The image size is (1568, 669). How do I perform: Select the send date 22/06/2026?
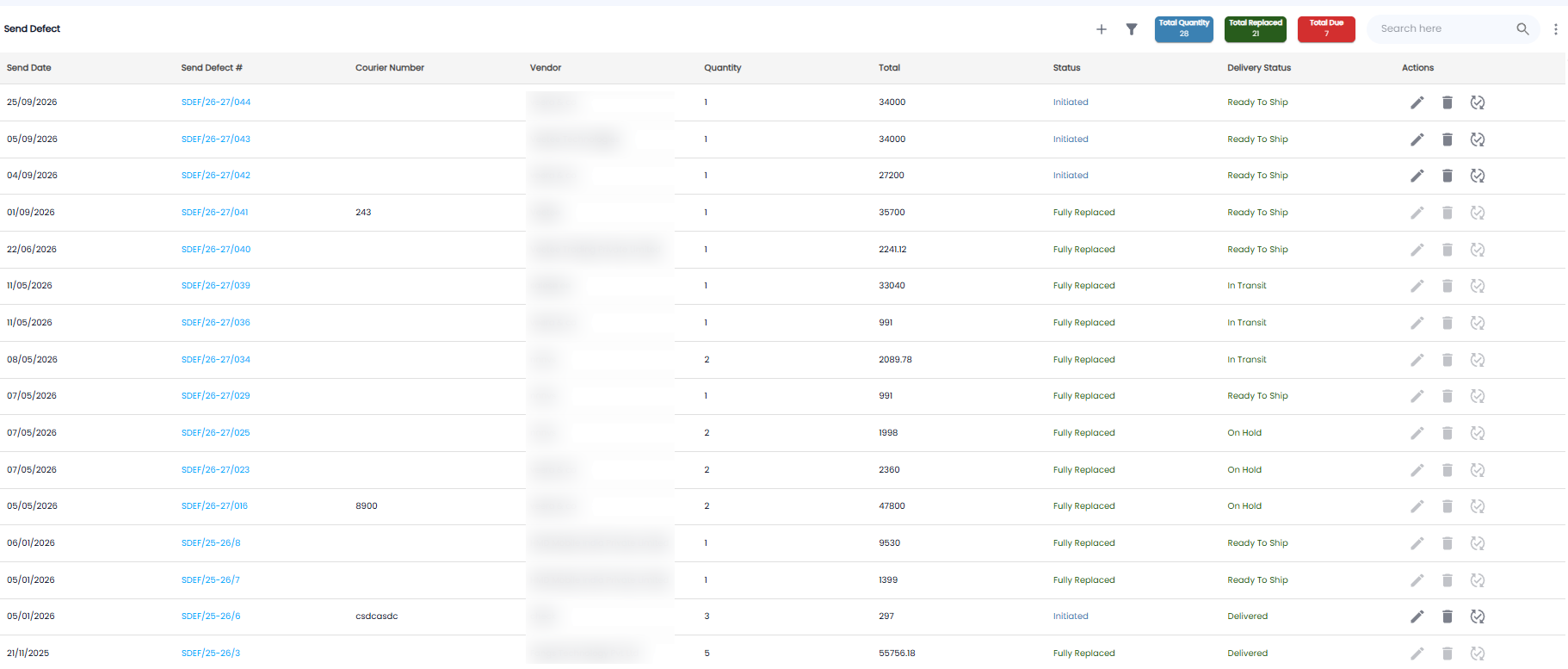(x=32, y=250)
